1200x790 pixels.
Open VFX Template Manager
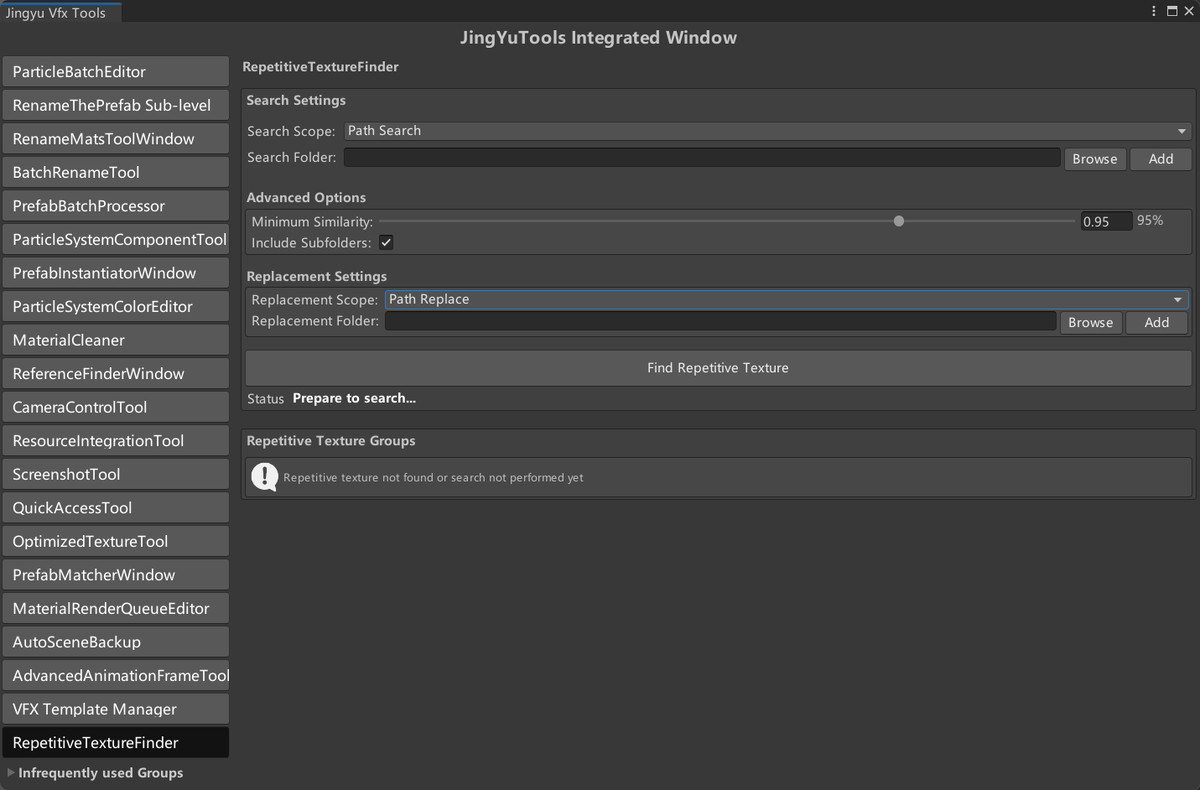[x=115, y=709]
